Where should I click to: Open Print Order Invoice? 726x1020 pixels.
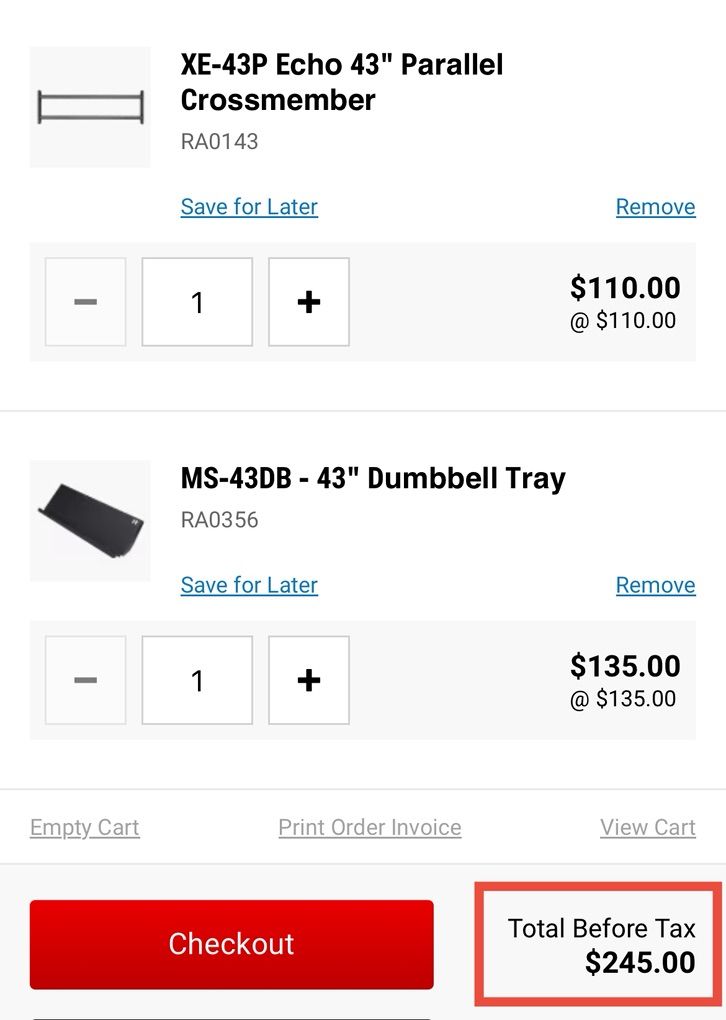point(370,828)
